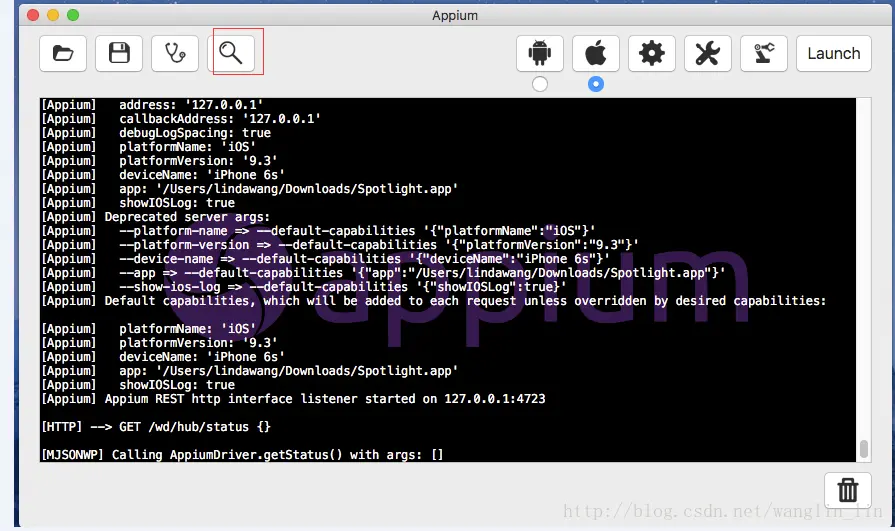Image resolution: width=895 pixels, height=531 pixels.
Task: Open a saved configuration with folder icon
Action: point(63,54)
